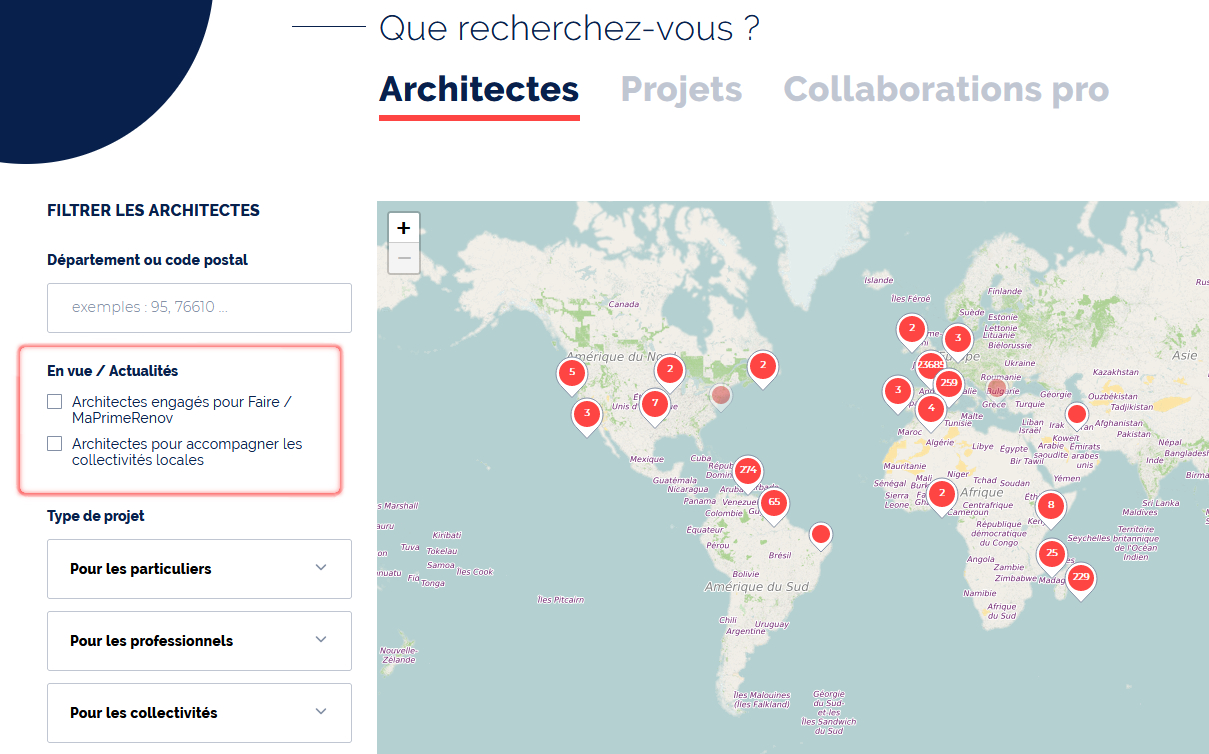
Task: Click the single red marker on Brazil's coast
Action: [x=821, y=535]
